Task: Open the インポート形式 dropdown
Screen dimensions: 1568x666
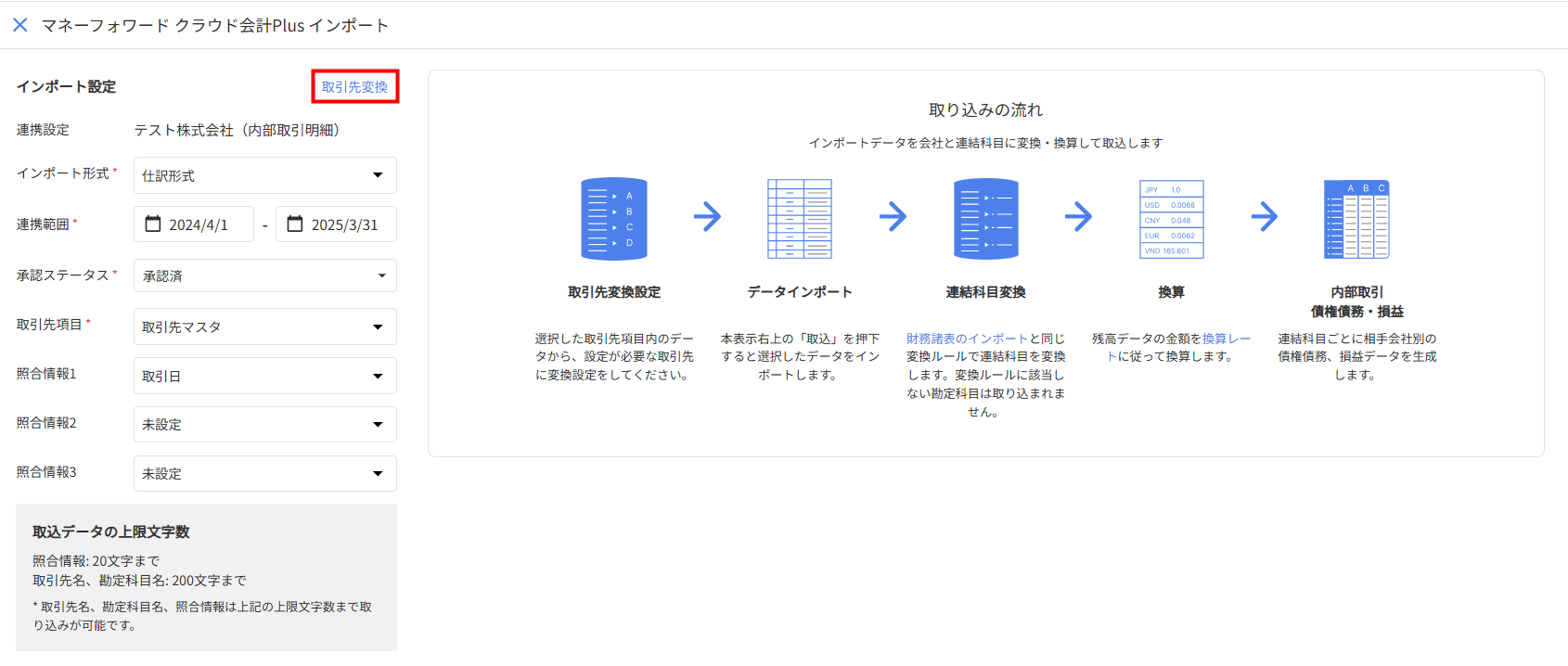Action: pos(264,175)
